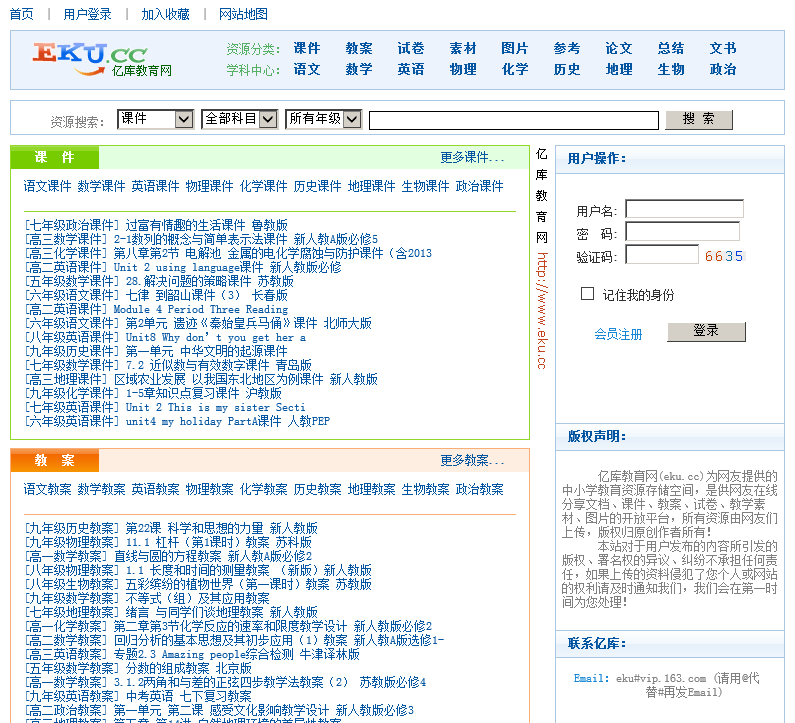
Task: Click the 登录 login button
Action: pos(706,332)
